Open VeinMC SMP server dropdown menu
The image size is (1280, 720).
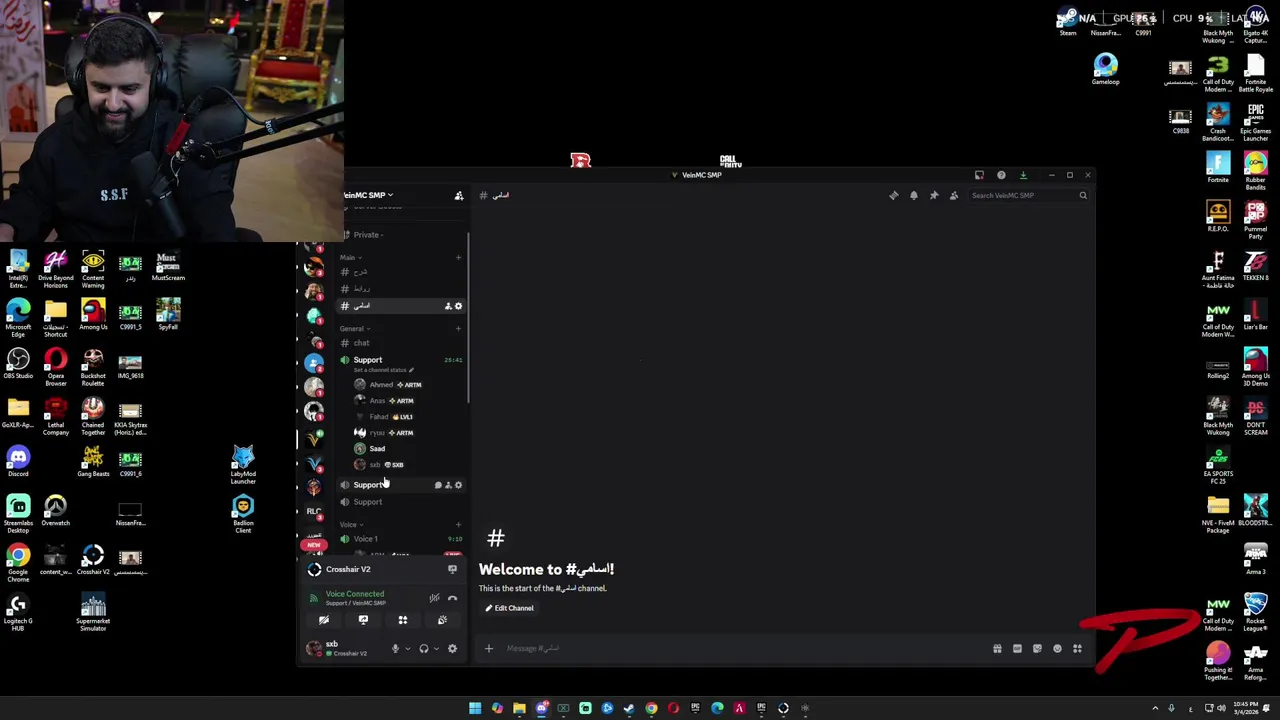[368, 196]
